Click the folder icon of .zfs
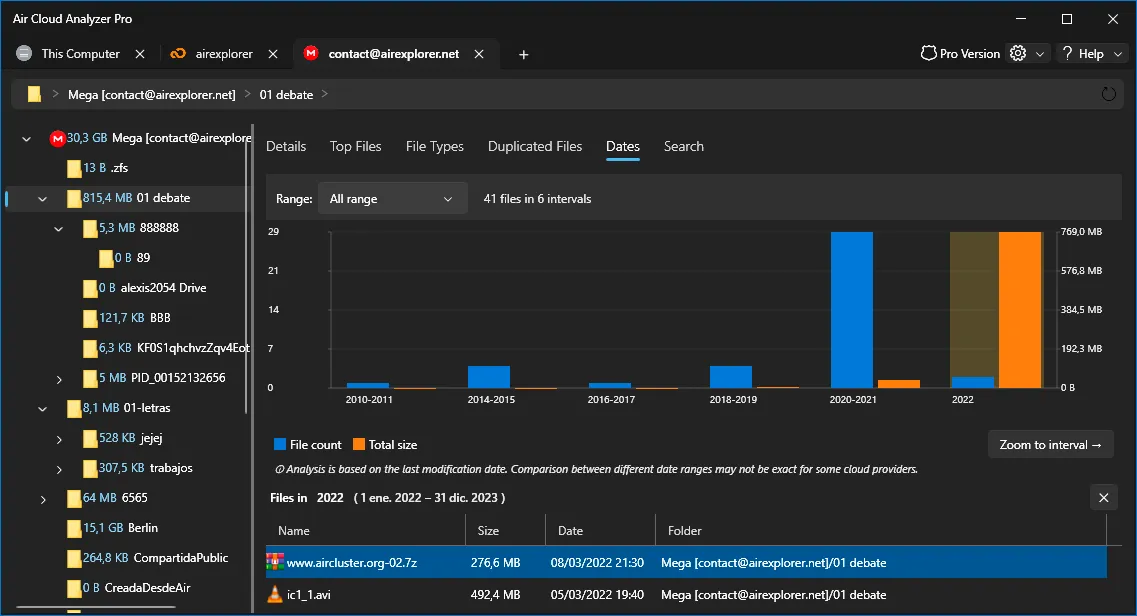Image resolution: width=1137 pixels, height=616 pixels. coord(74,168)
